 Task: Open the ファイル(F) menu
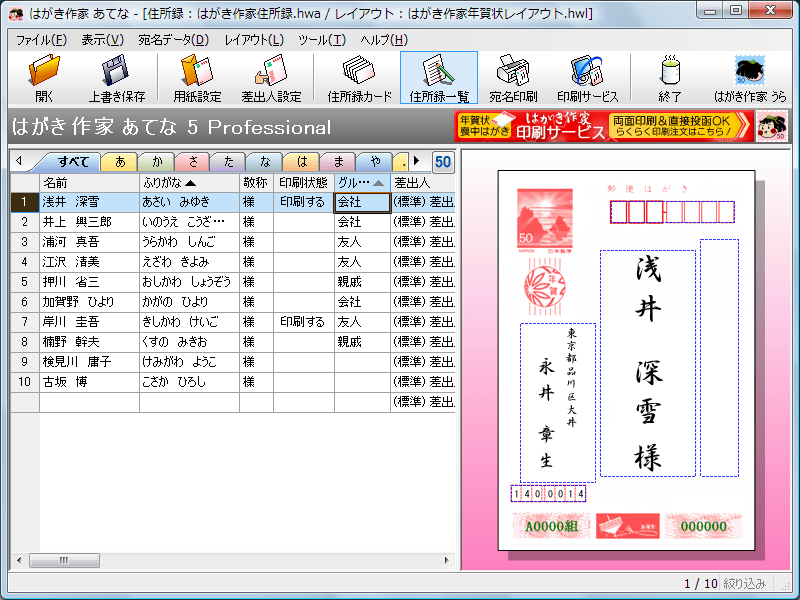coord(41,40)
